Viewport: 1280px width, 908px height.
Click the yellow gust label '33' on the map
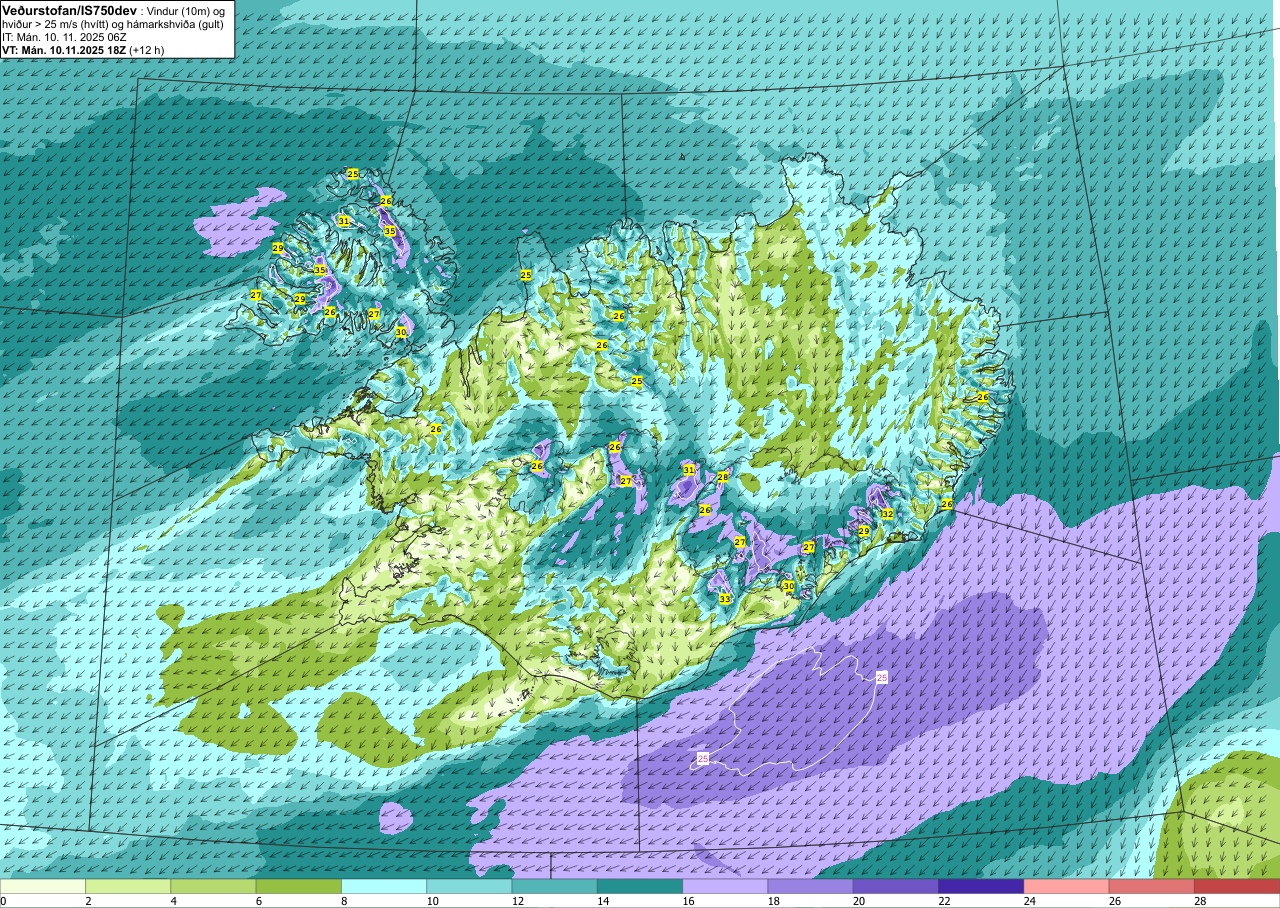coord(724,598)
